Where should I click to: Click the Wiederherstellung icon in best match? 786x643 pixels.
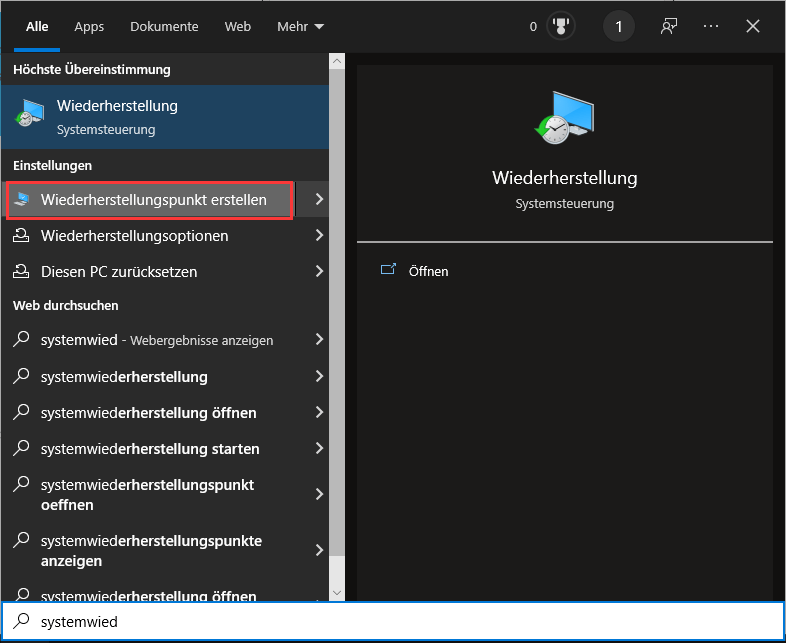point(29,115)
